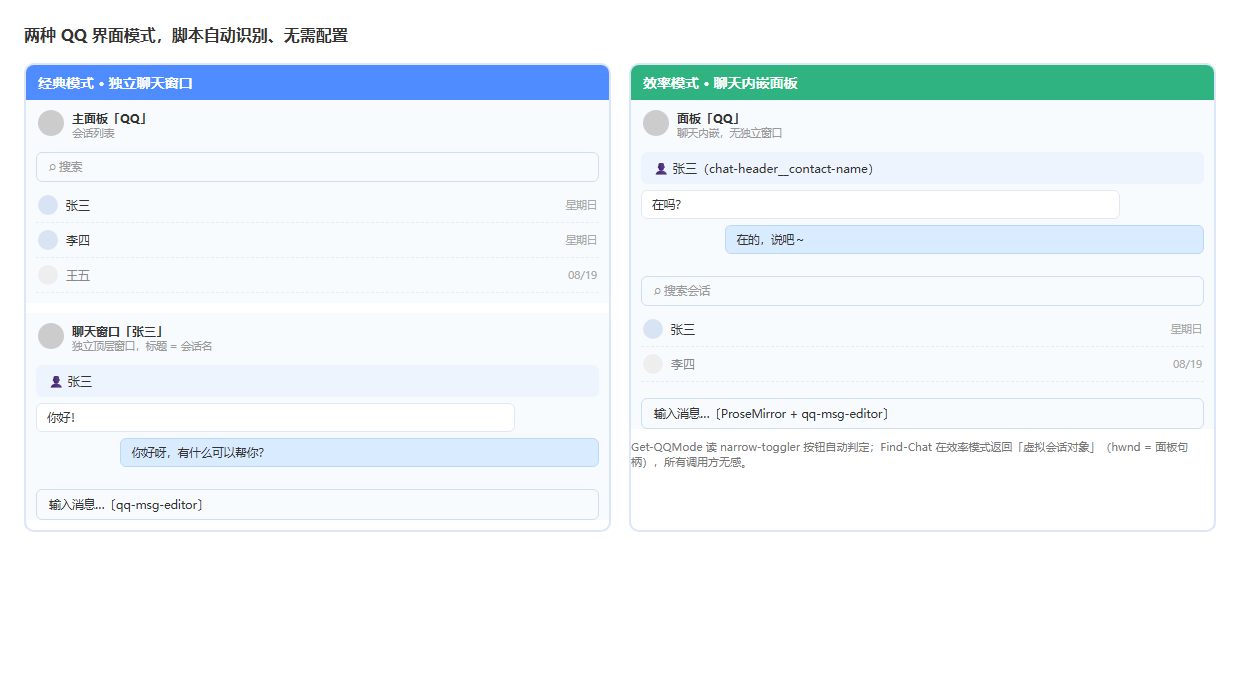Viewport: 1240px width, 700px height.
Task: Click subtitle 会话列表 under 主面板
Action: point(93,133)
